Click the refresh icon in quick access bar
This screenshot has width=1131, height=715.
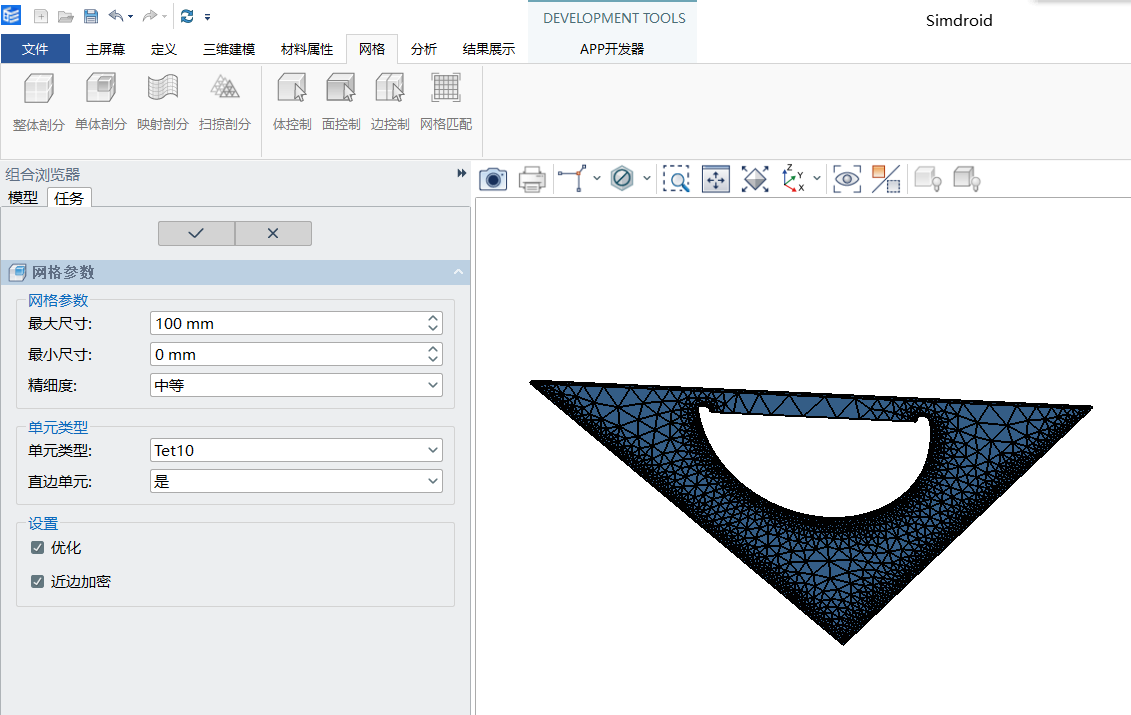tap(187, 16)
